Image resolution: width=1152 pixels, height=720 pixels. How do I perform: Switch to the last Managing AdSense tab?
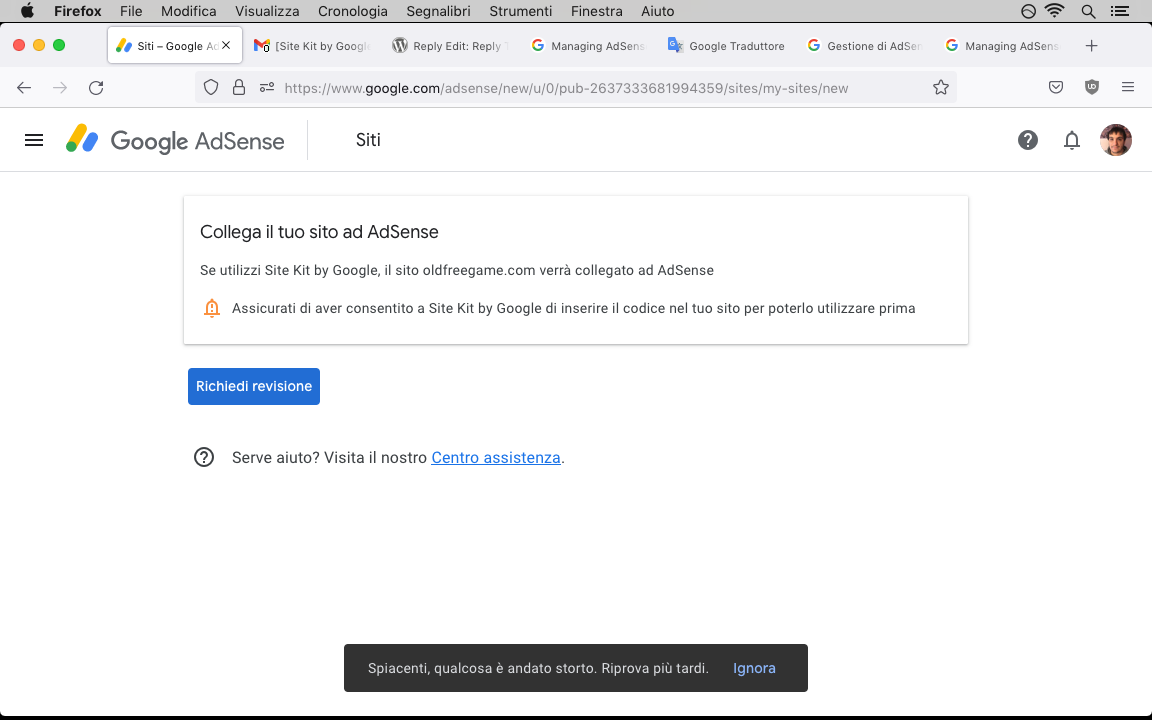1003,46
